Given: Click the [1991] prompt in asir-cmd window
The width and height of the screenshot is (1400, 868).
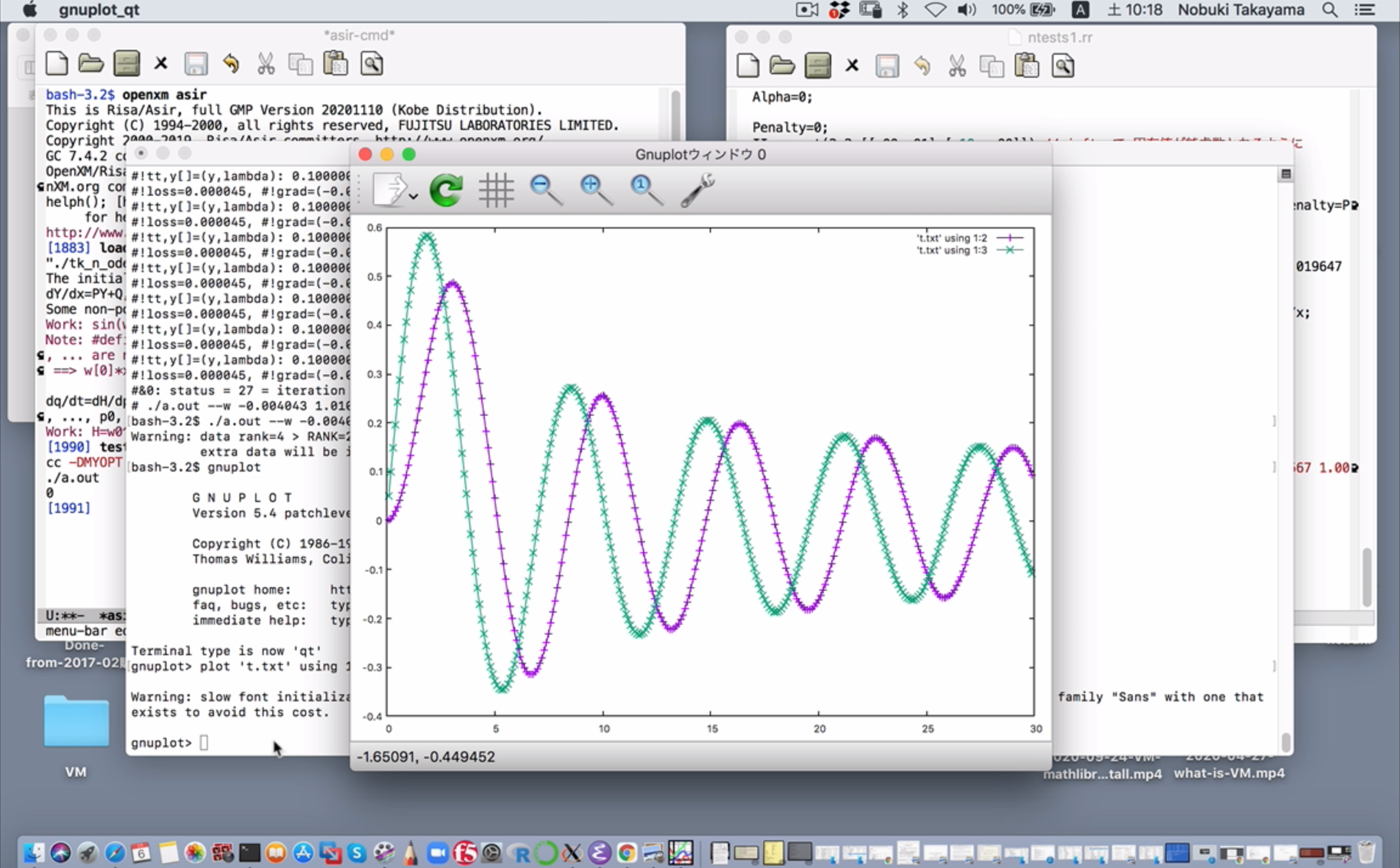Looking at the screenshot, I should tap(68, 508).
